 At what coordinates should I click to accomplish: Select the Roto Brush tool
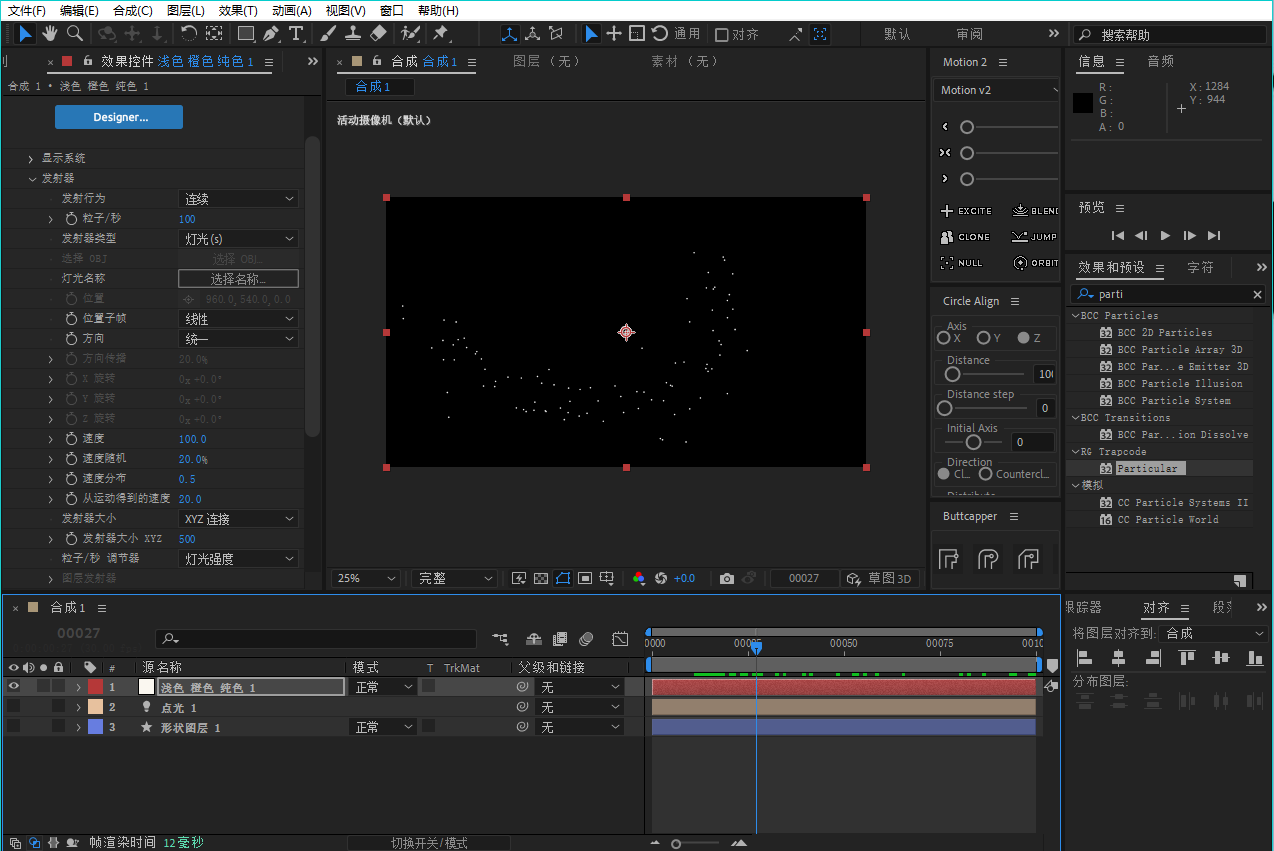tap(411, 33)
